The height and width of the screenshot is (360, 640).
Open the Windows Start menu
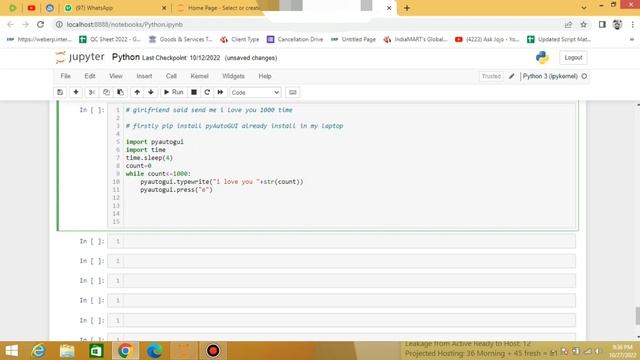click(x=12, y=351)
